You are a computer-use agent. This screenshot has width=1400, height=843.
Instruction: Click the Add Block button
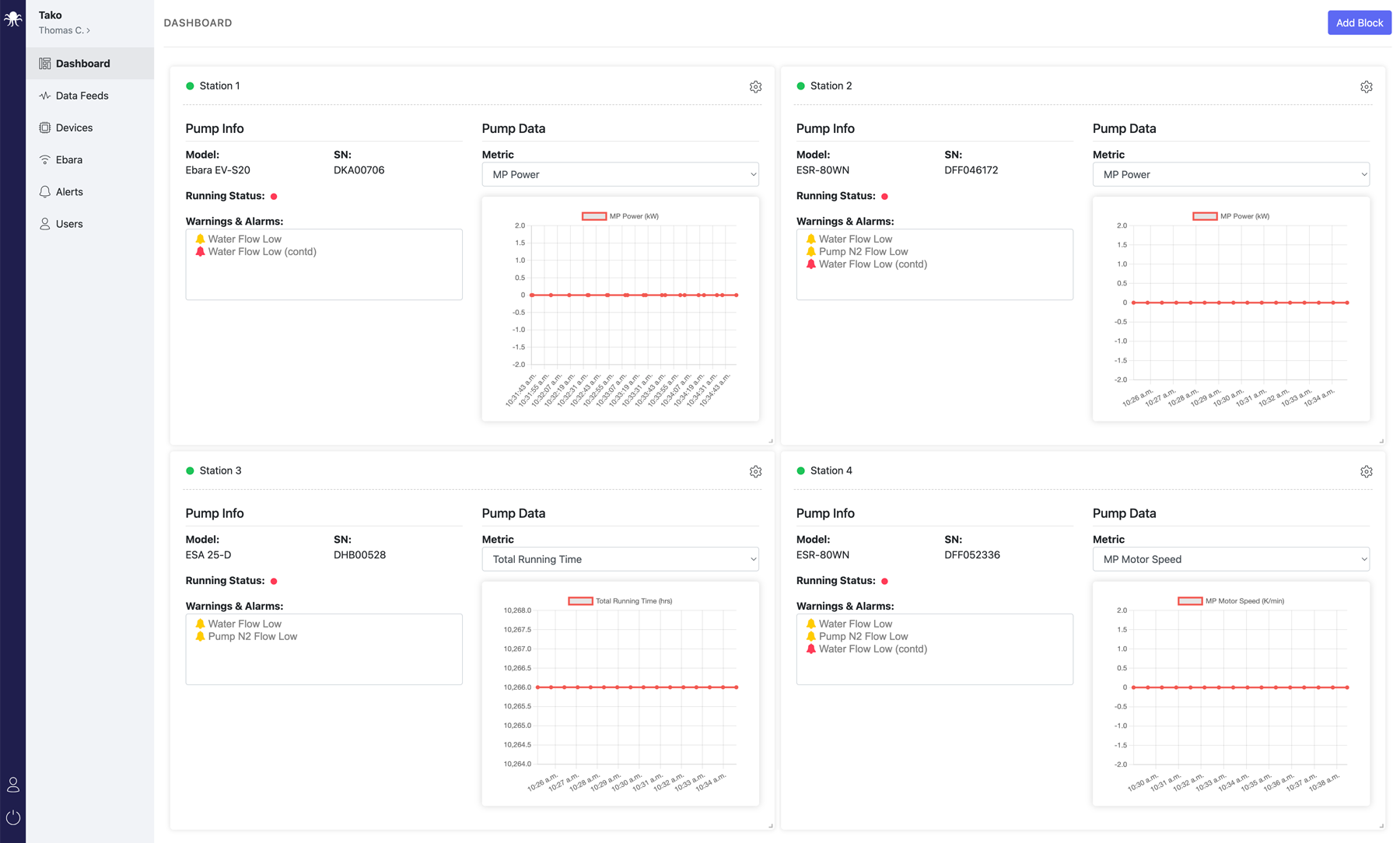click(x=1359, y=23)
